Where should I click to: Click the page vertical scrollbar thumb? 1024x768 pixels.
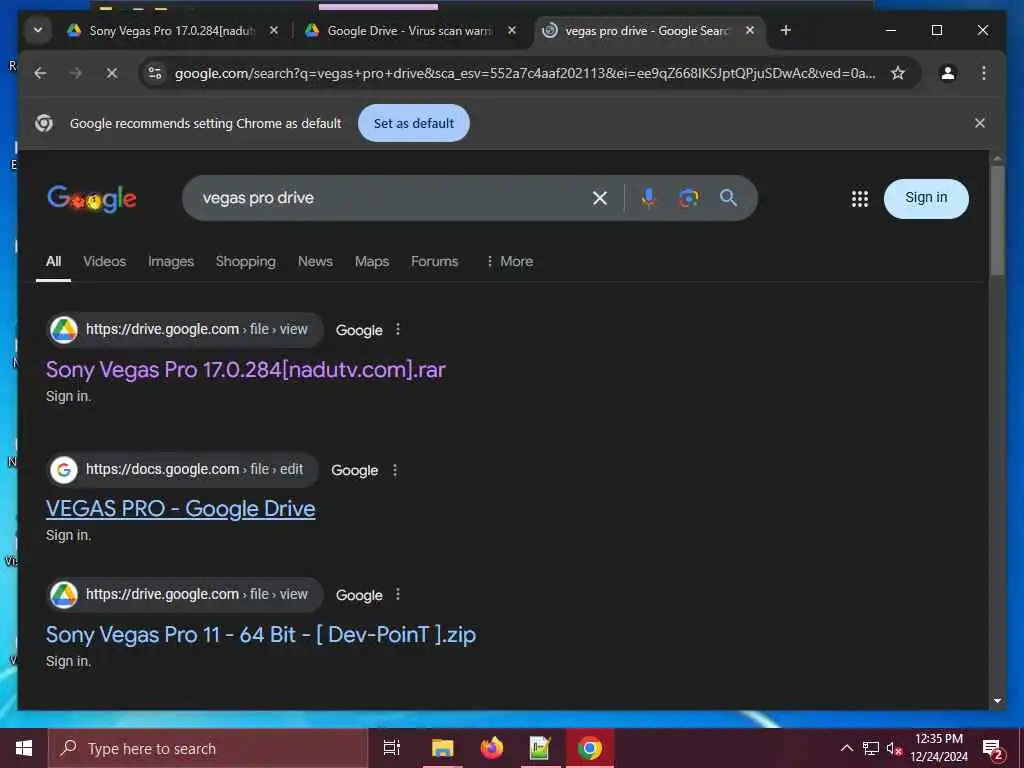tap(997, 221)
